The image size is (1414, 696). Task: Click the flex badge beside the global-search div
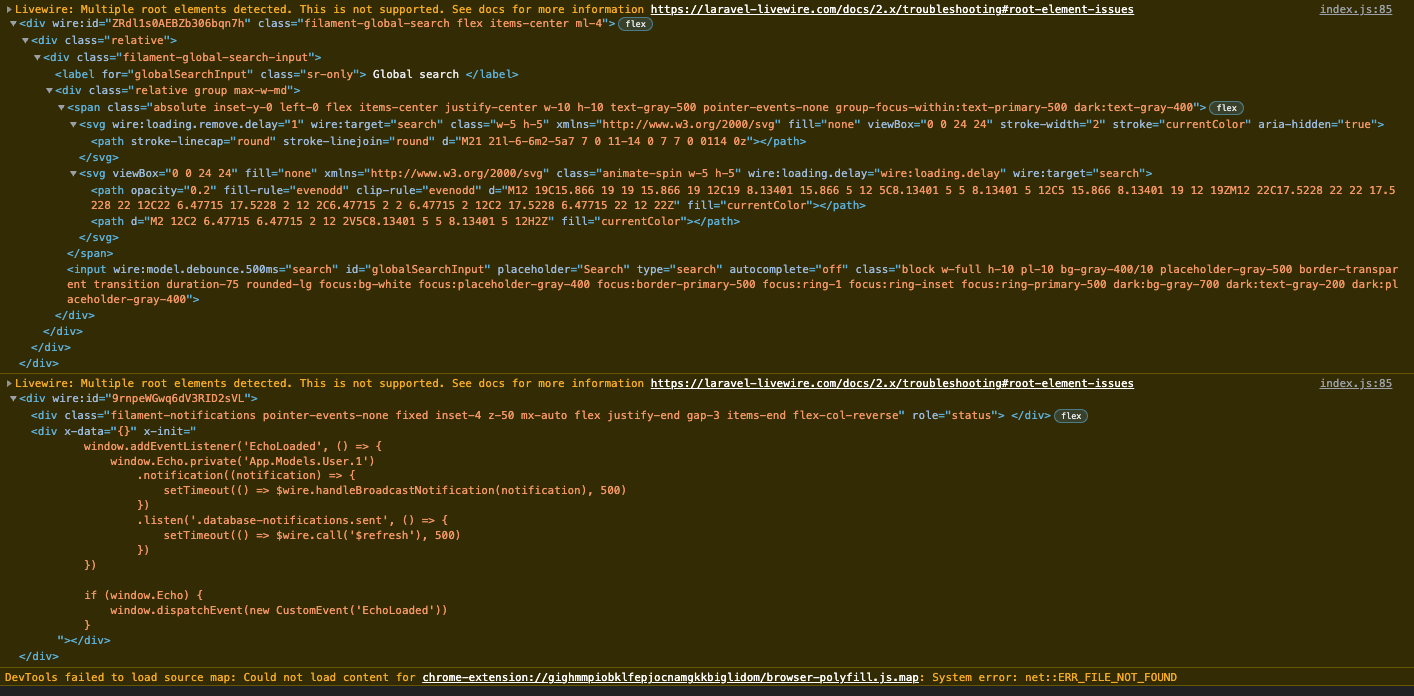[x=634, y=23]
